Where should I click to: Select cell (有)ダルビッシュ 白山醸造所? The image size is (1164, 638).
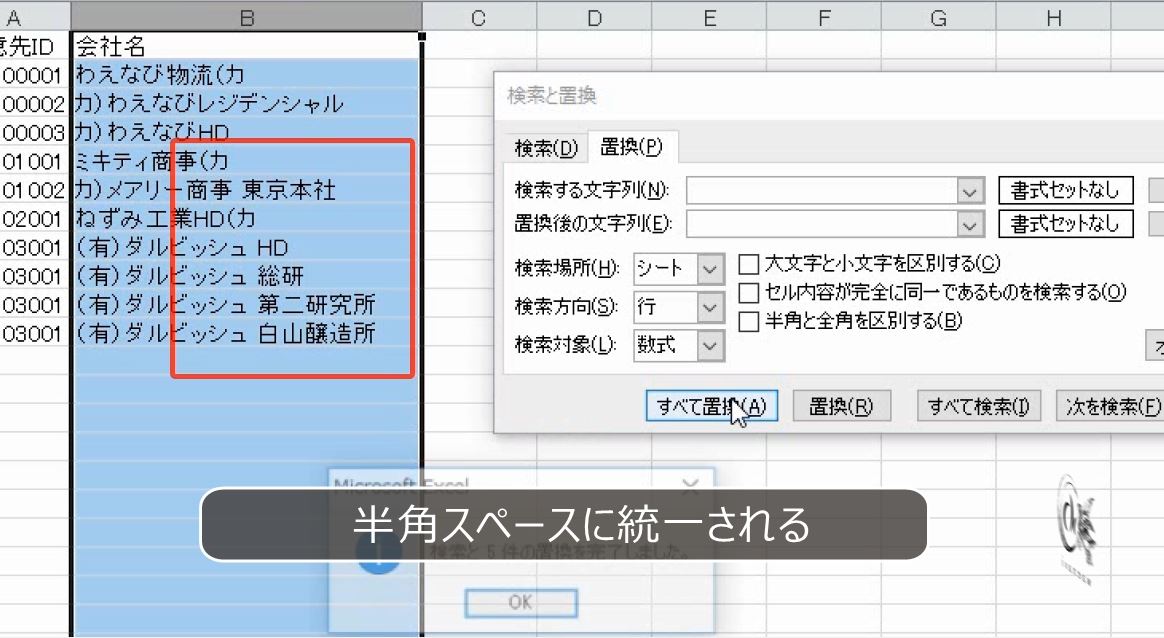pyautogui.click(x=246, y=333)
